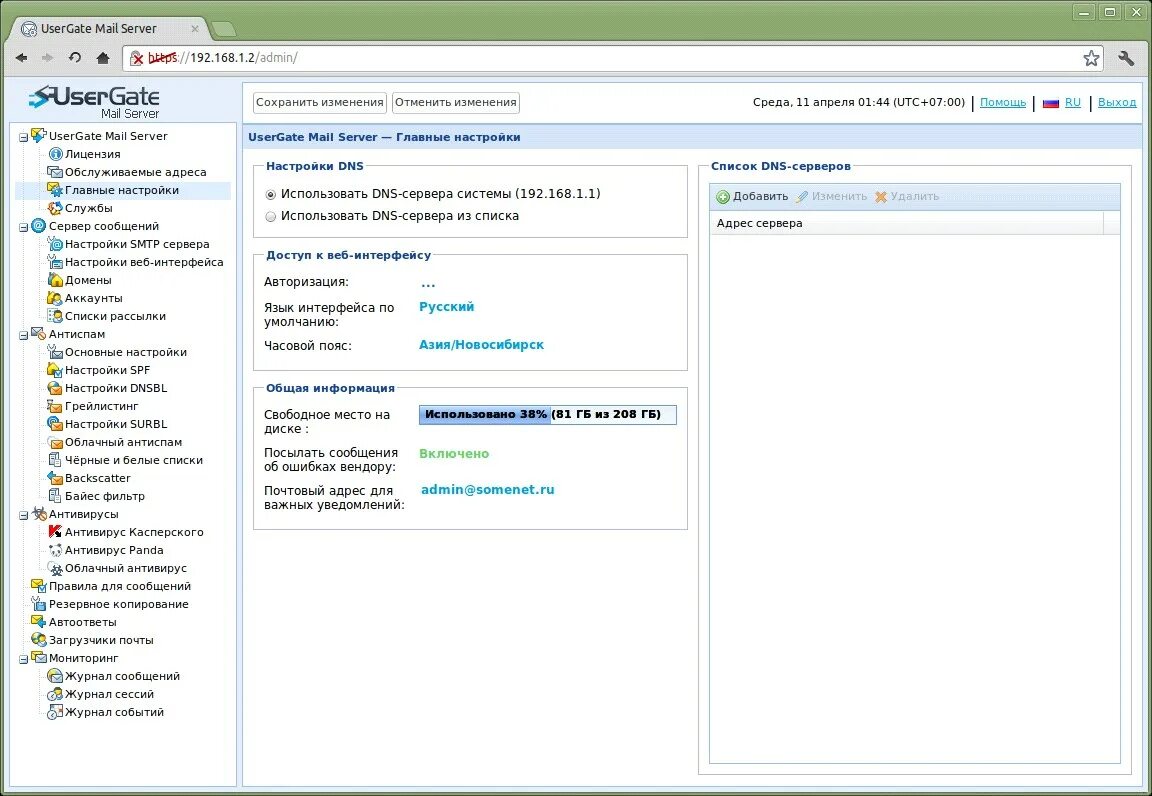Viewport: 1152px width, 796px height.
Task: Go to browser home page
Action: click(103, 57)
